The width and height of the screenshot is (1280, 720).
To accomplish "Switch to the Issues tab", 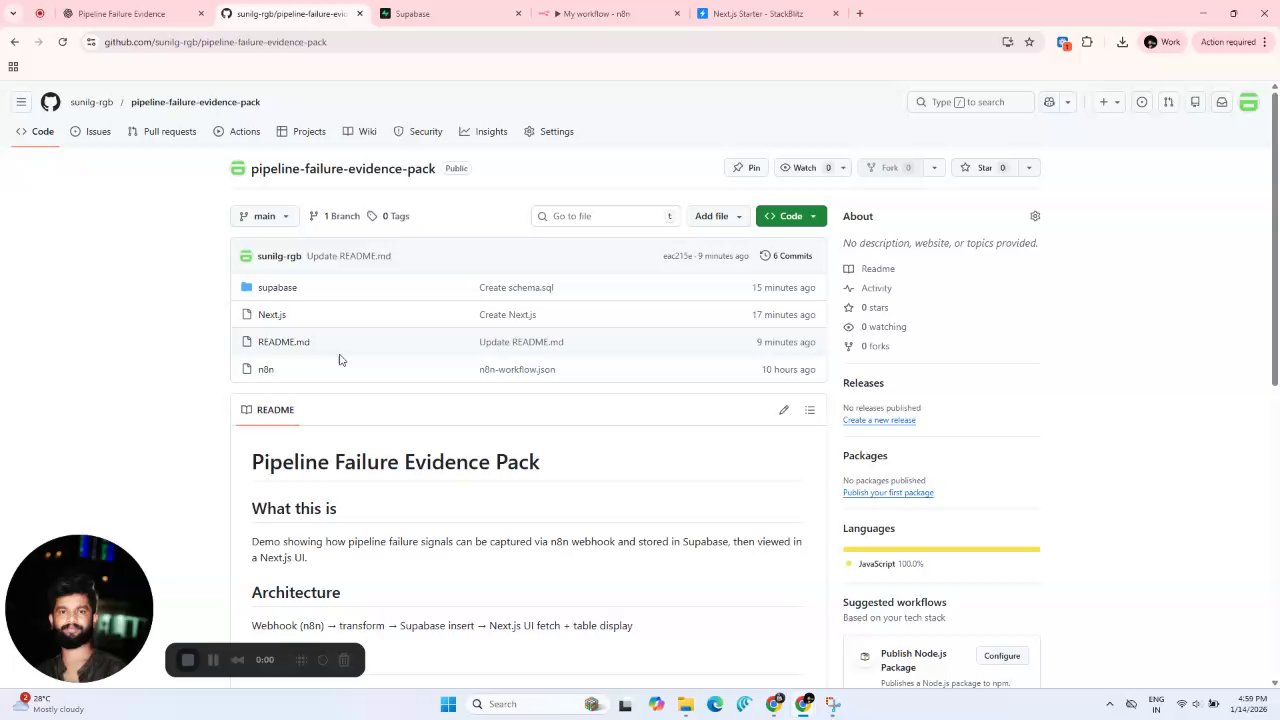I will point(90,132).
